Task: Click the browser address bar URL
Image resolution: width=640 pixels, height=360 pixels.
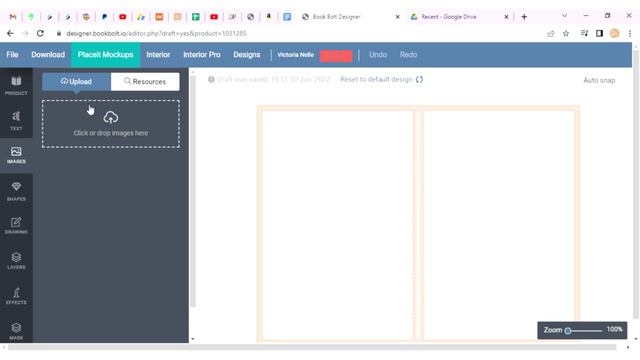Action: click(156, 33)
